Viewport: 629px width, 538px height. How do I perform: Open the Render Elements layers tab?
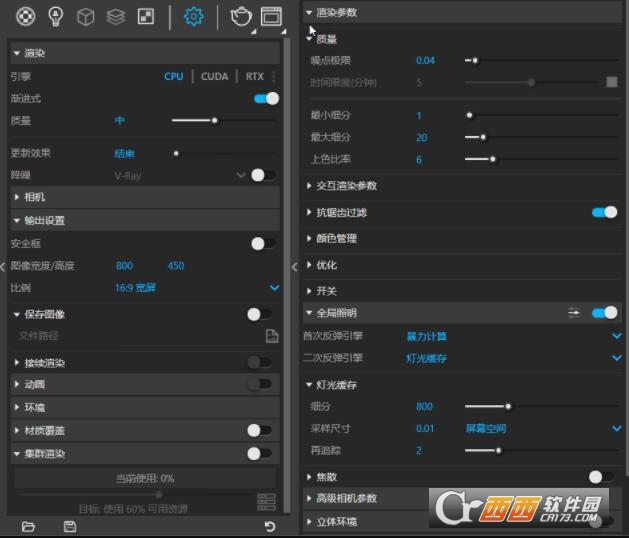[116, 17]
